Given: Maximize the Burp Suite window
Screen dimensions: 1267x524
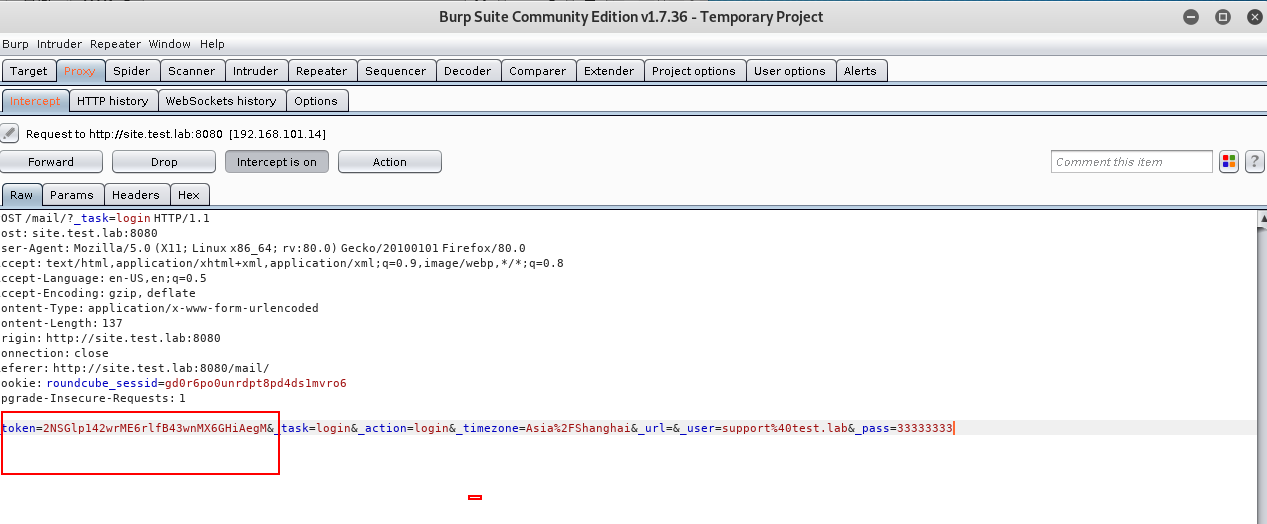Looking at the screenshot, I should click(x=1222, y=17).
